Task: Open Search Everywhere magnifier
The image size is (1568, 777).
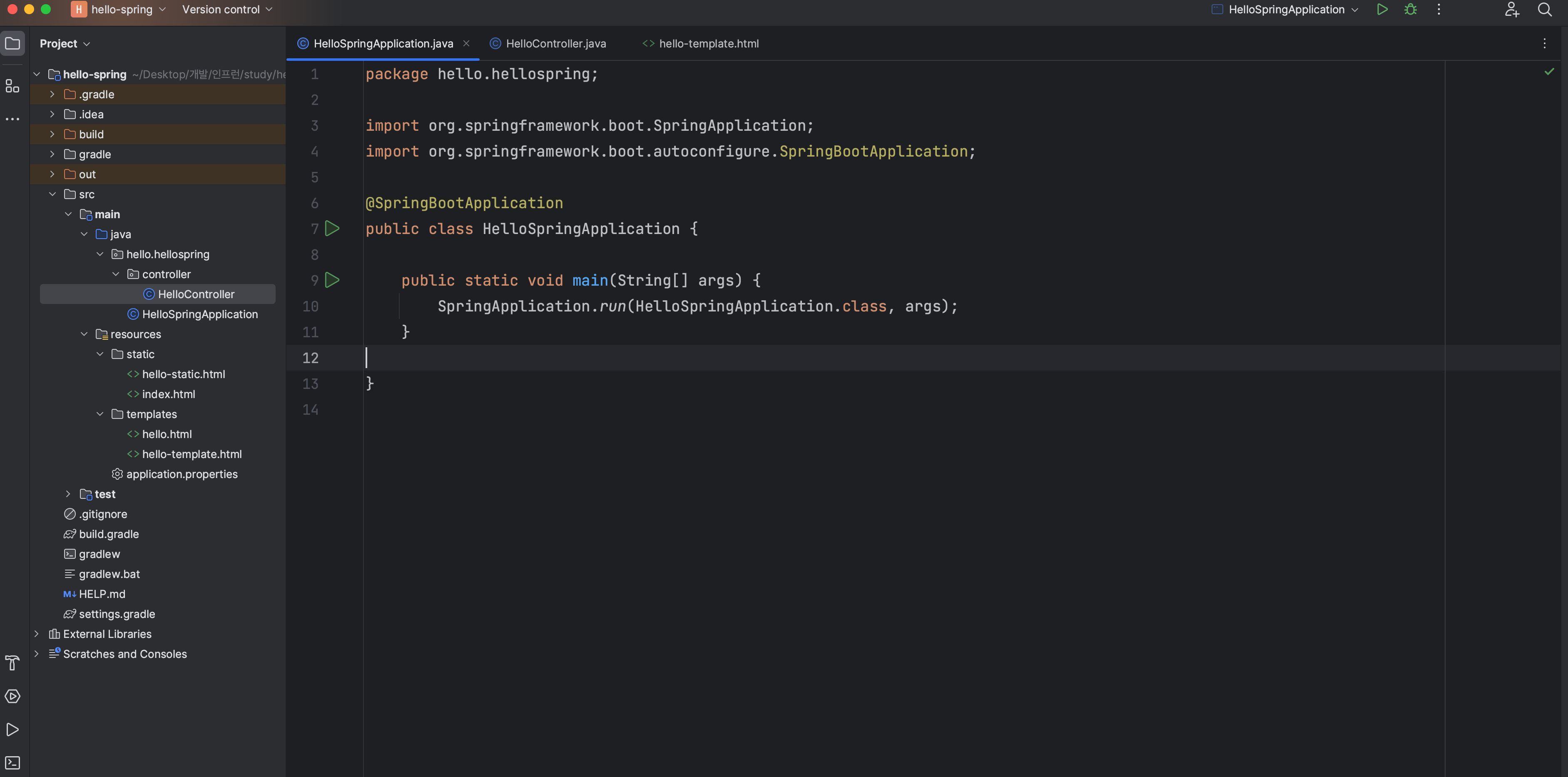Action: [x=1544, y=9]
